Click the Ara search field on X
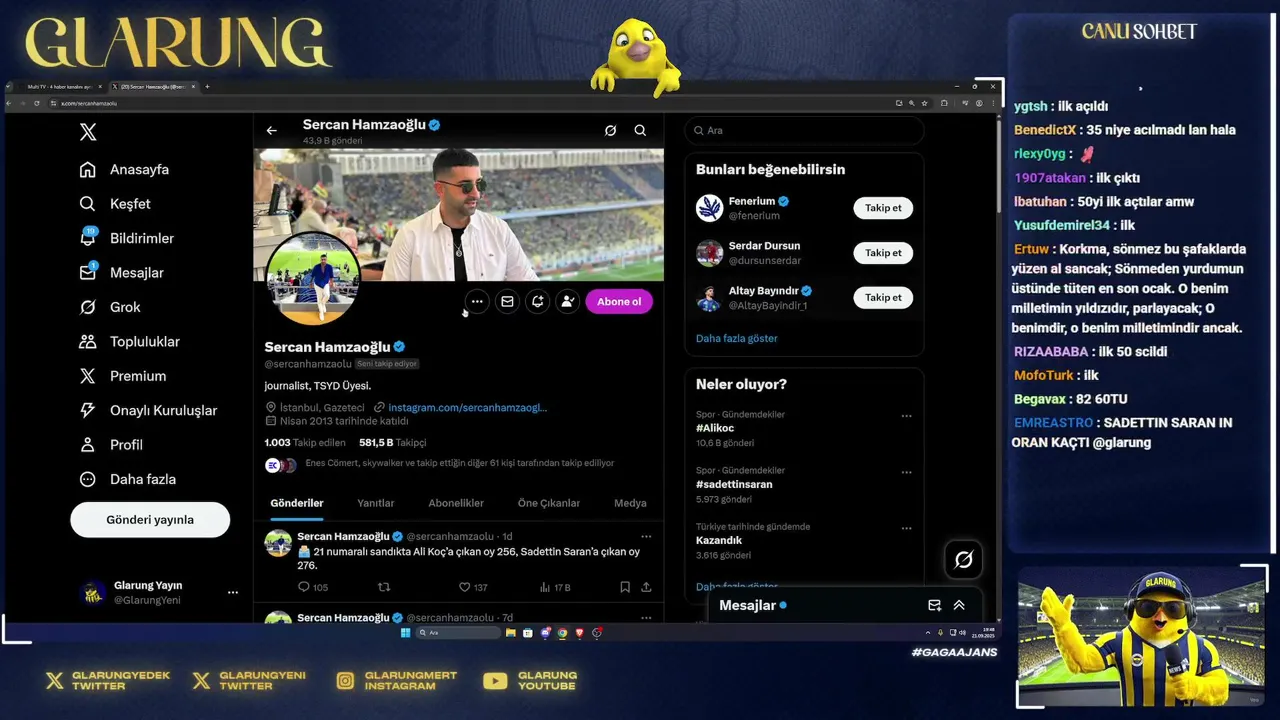The image size is (1280, 720). tap(804, 130)
